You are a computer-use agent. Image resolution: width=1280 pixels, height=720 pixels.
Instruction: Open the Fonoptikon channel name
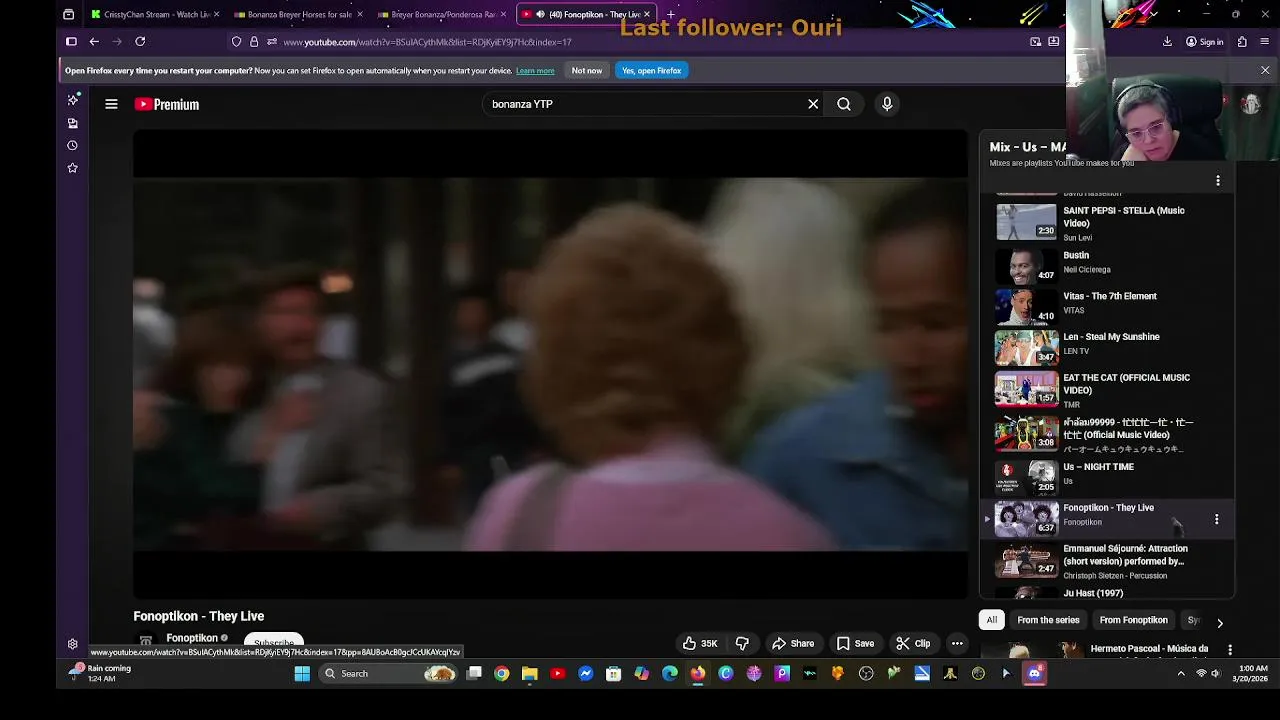click(x=192, y=638)
